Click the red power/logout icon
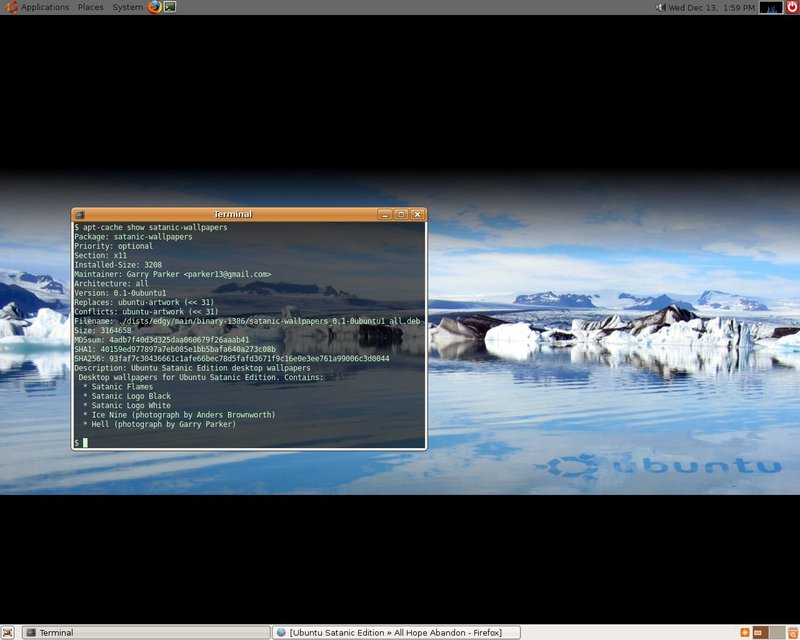This screenshot has width=800, height=640. point(792,7)
